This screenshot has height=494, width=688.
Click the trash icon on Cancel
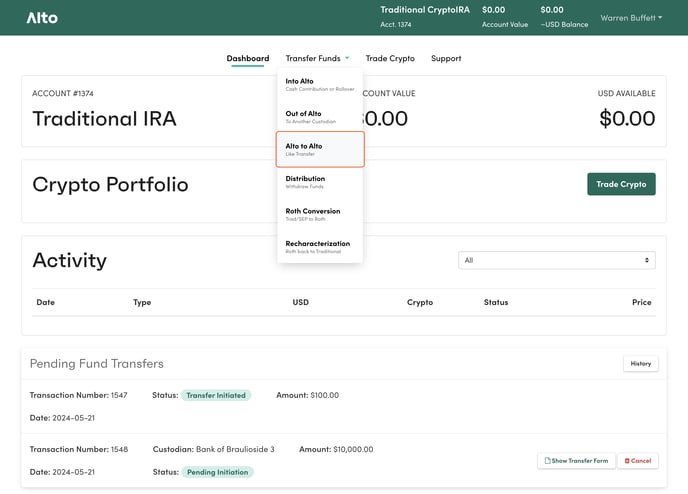[627, 461]
